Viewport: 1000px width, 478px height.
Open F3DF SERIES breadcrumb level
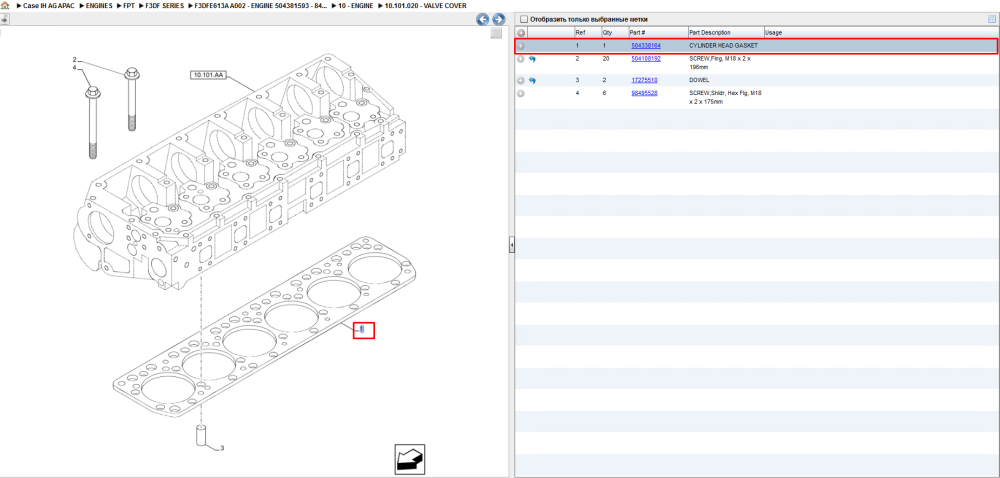pos(165,5)
